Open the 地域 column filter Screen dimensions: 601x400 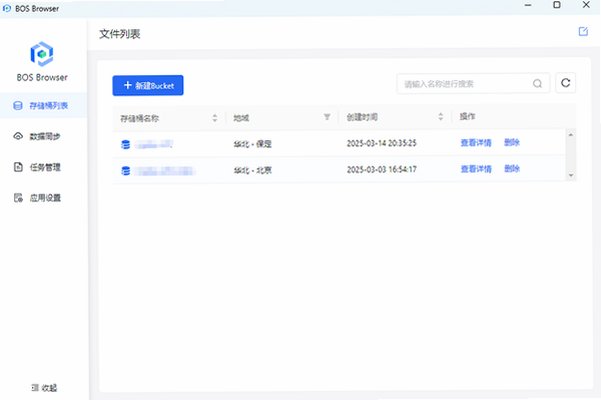[x=327, y=117]
